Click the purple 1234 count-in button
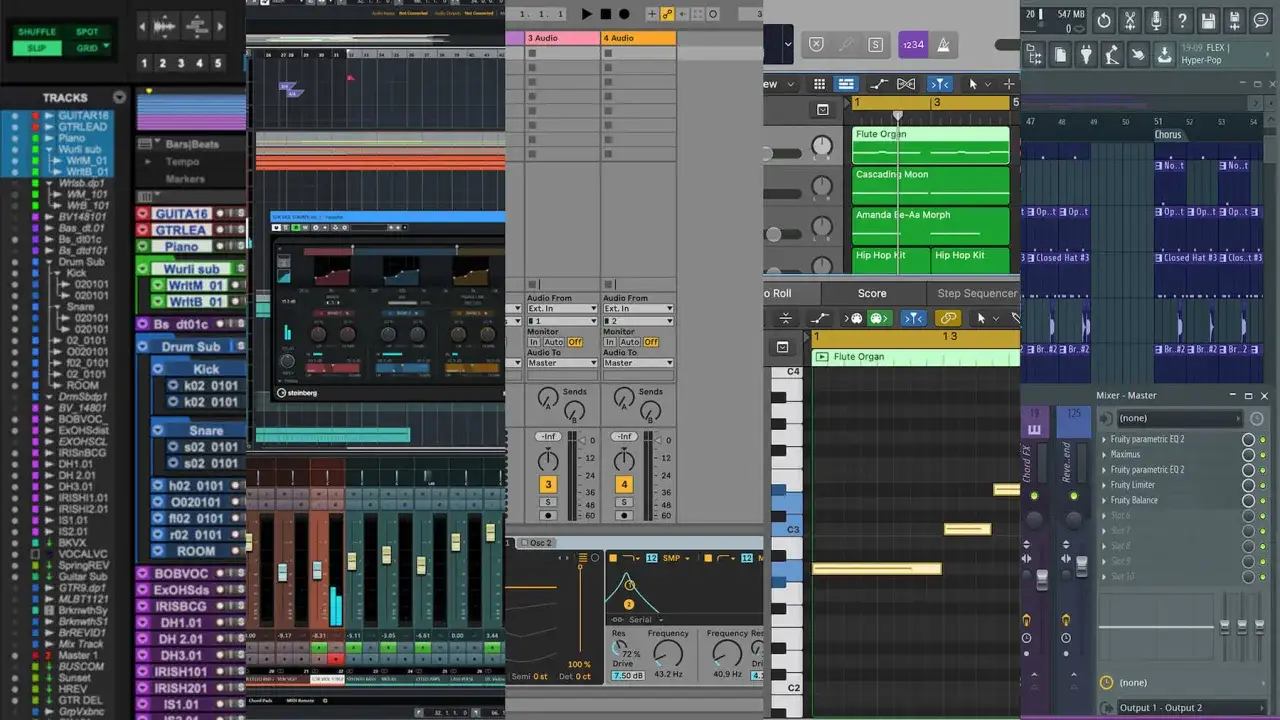Viewport: 1280px width, 720px height. (x=913, y=45)
